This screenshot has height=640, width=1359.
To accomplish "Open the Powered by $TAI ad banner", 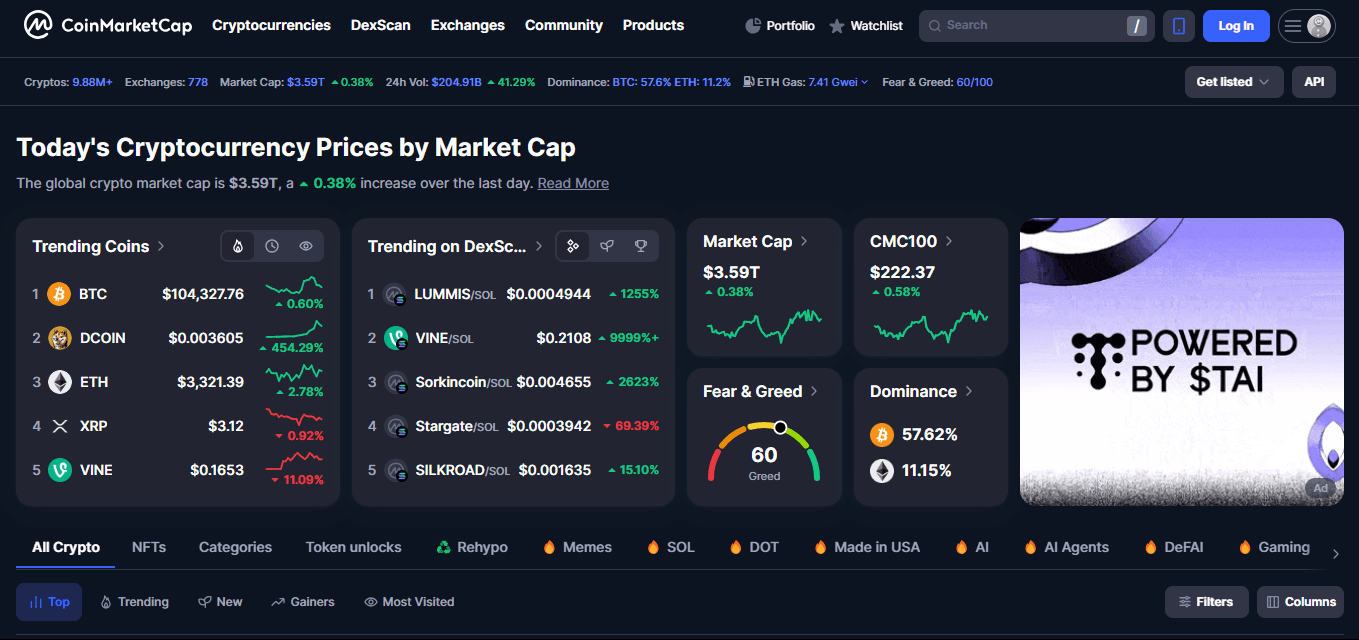I will pyautogui.click(x=1181, y=362).
